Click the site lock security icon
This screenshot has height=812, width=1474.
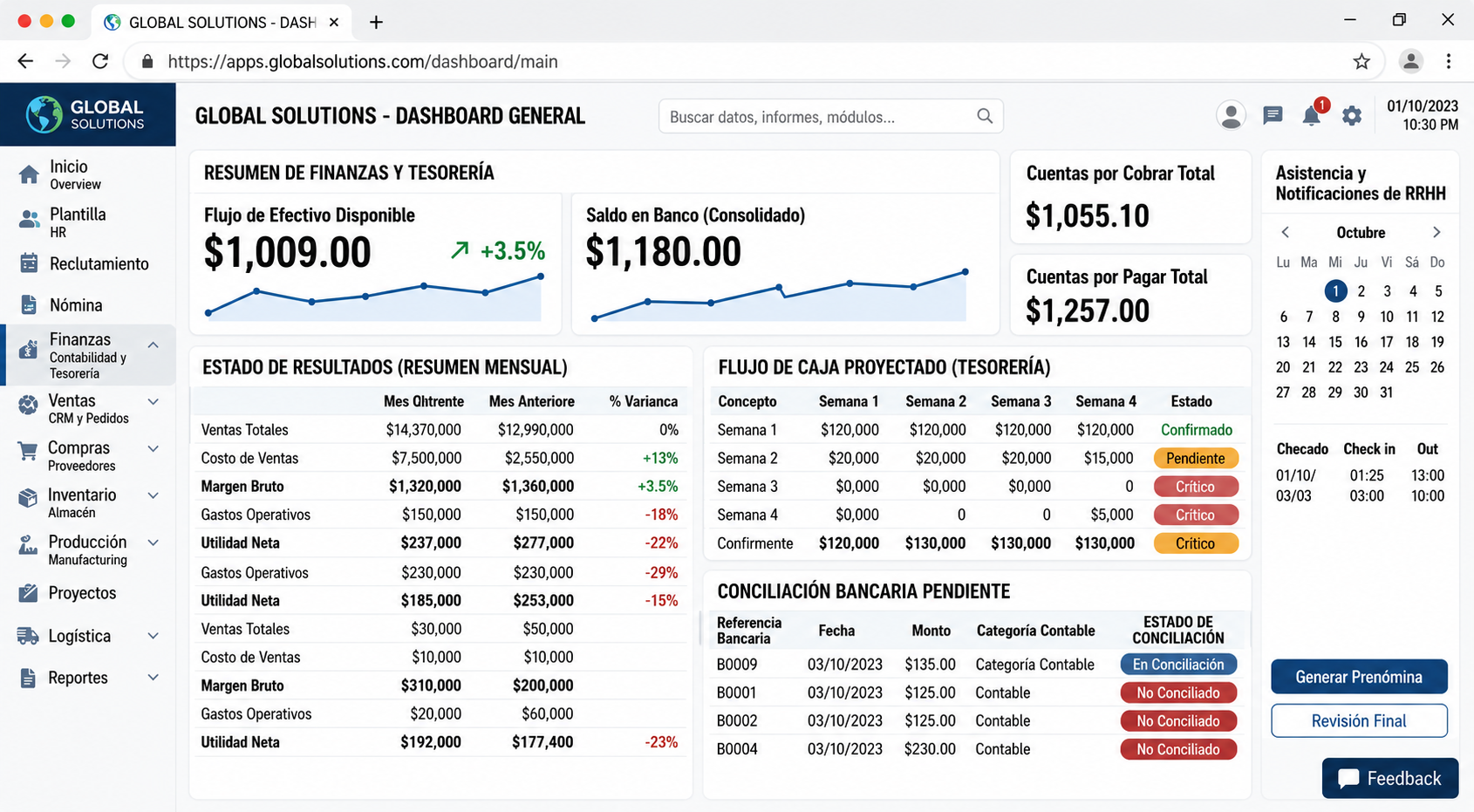(x=147, y=61)
